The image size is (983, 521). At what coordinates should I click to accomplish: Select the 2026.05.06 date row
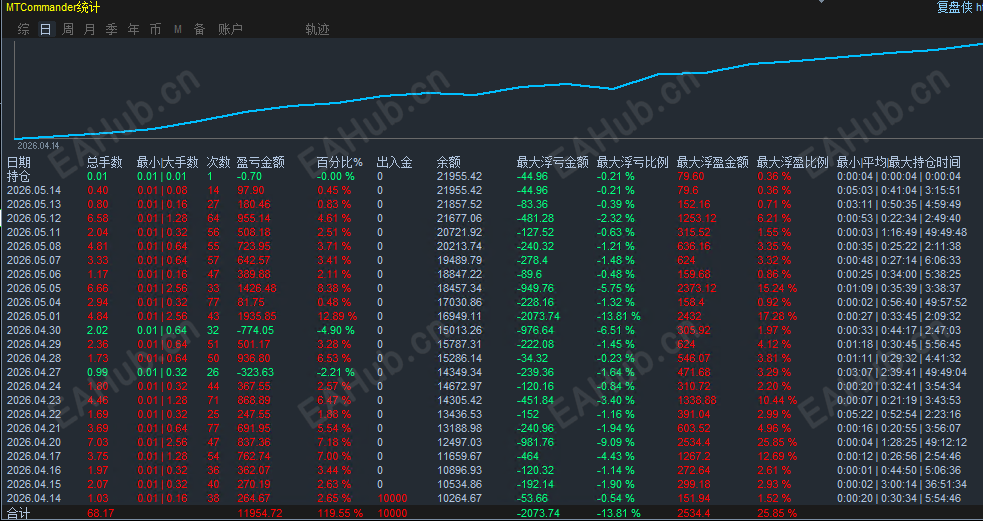[33, 274]
